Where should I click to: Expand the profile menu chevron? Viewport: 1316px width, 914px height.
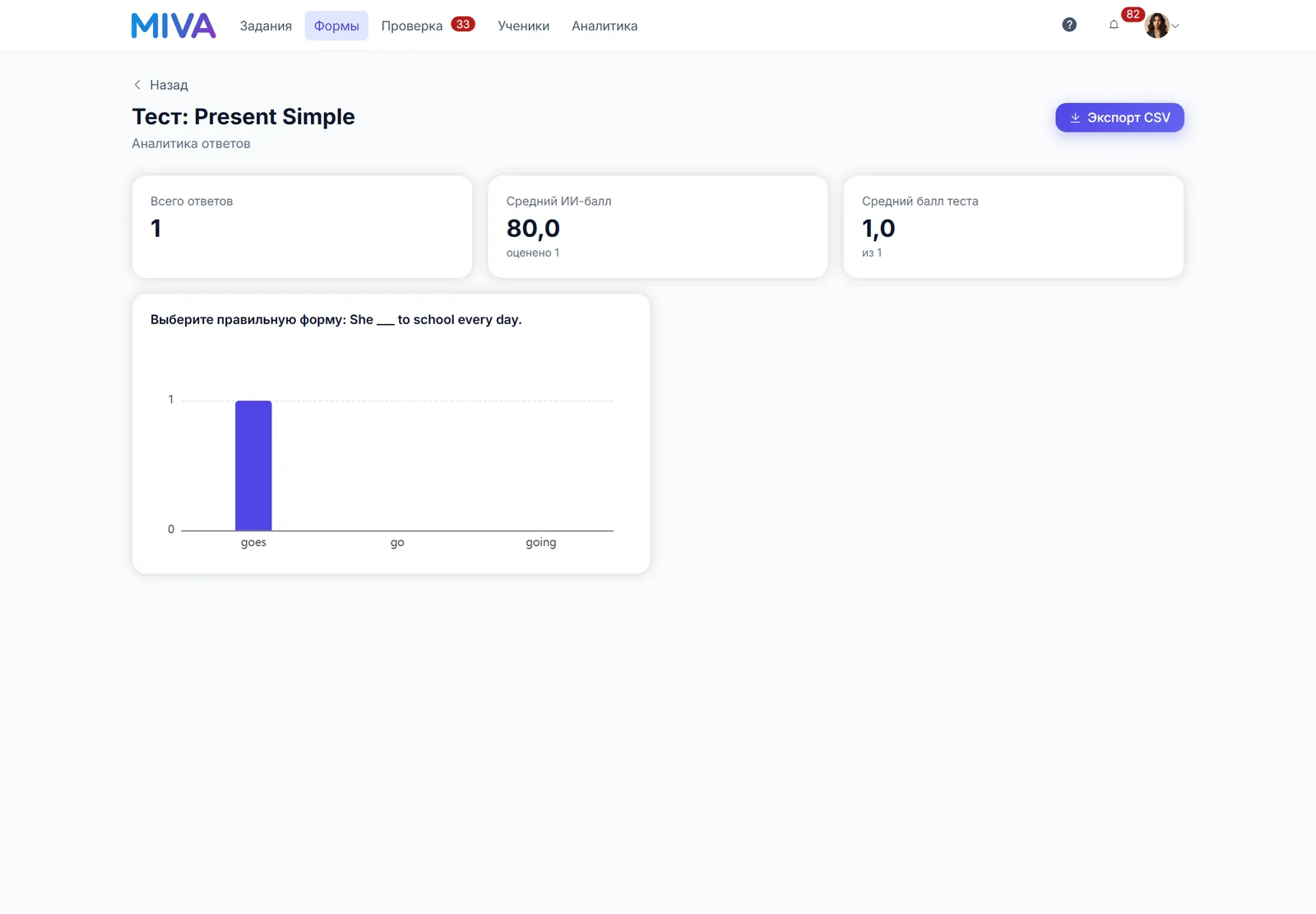pos(1175,26)
